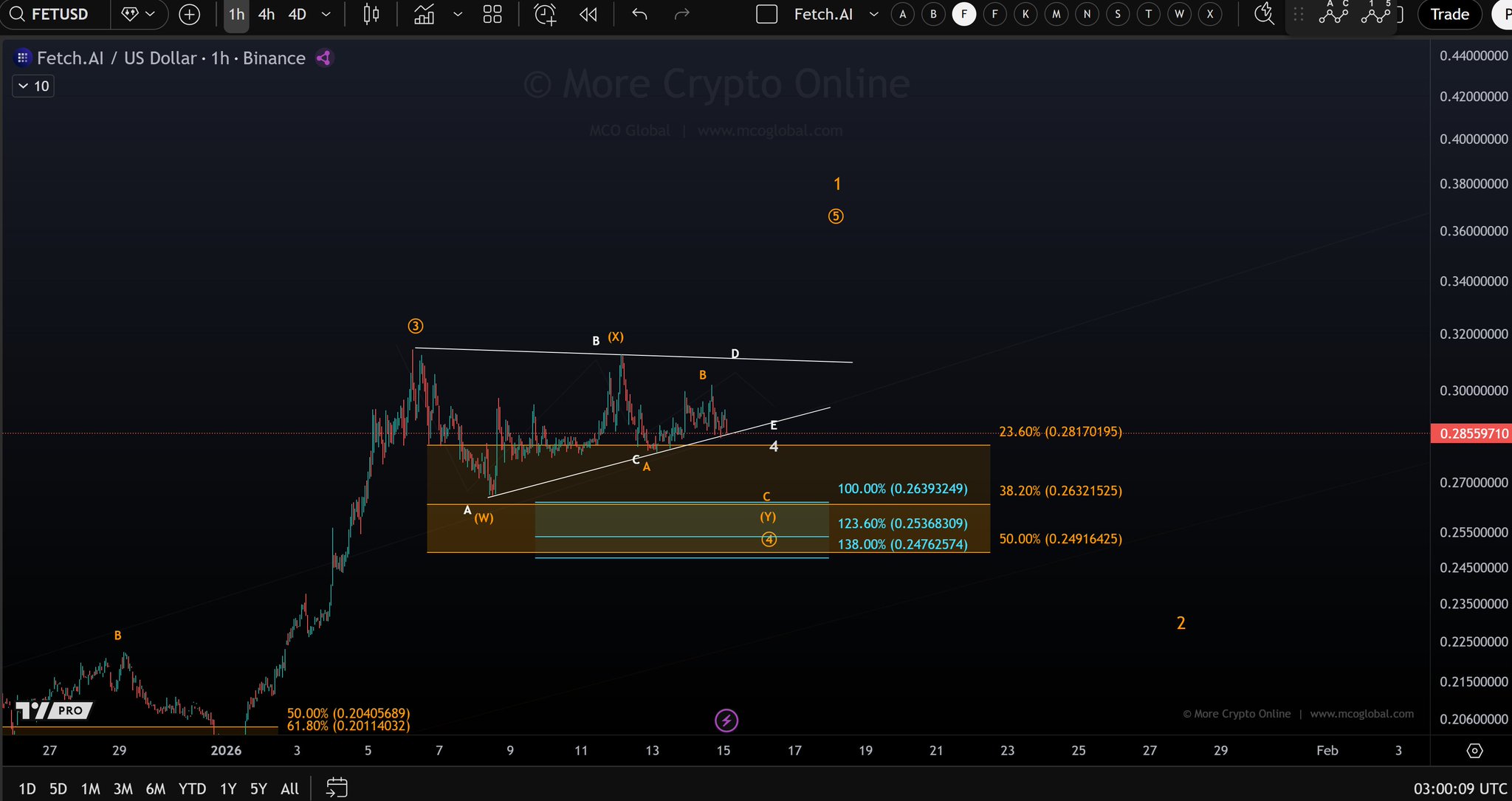This screenshot has width=1512, height=801.
Task: Select the 1Y date range
Action: pyautogui.click(x=228, y=788)
